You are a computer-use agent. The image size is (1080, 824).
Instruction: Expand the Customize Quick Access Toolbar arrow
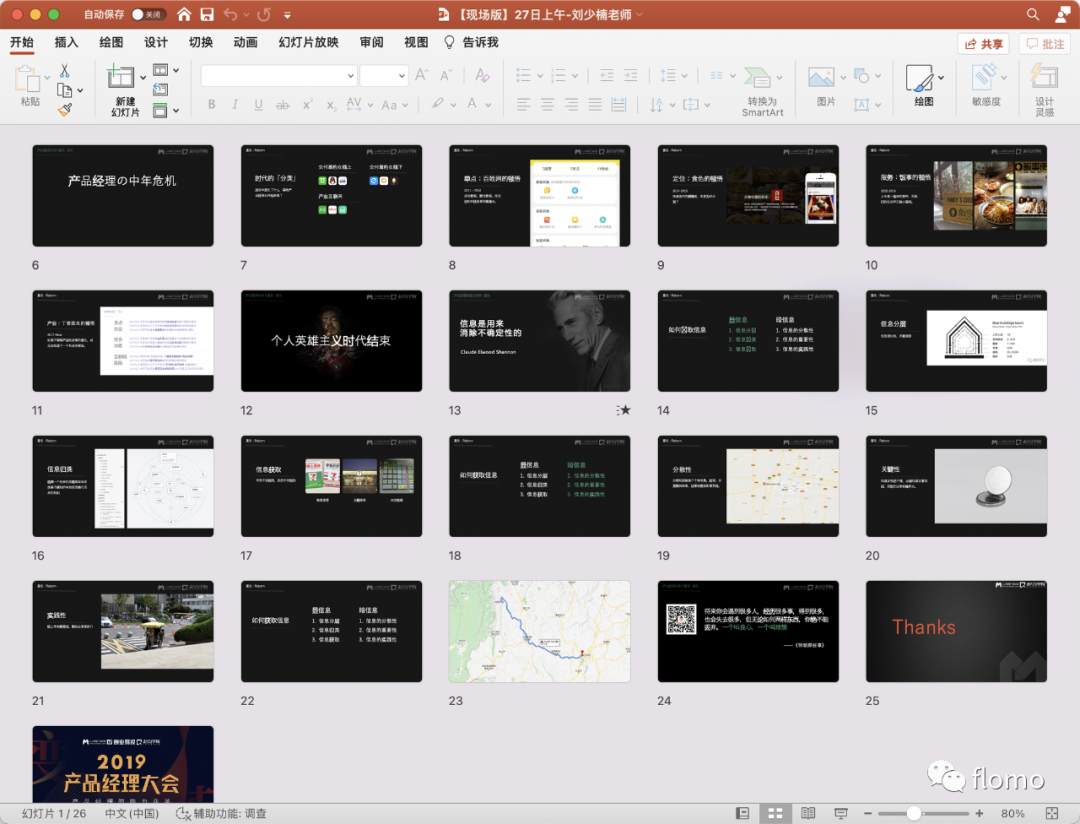287,14
